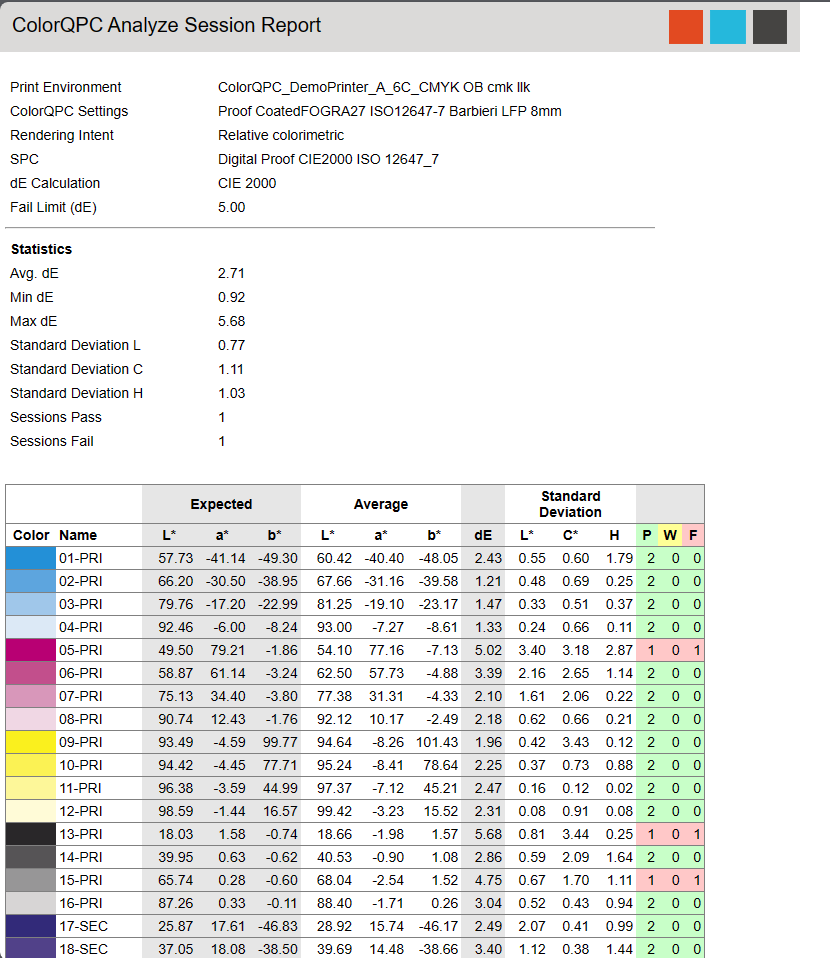
Task: Click the Avg. dE value 2.71
Action: pos(231,273)
